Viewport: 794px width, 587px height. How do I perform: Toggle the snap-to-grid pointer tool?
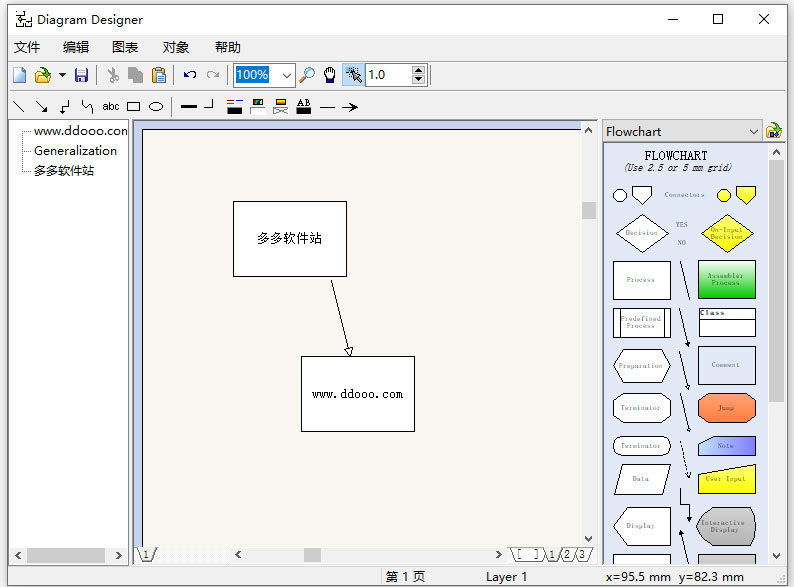pyautogui.click(x=353, y=75)
